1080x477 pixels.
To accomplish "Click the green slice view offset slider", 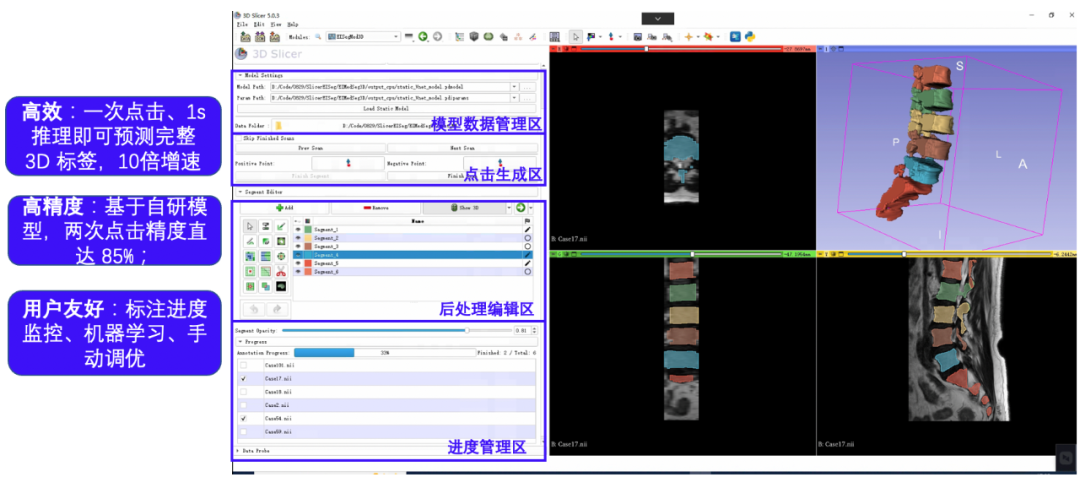I will pos(682,254).
